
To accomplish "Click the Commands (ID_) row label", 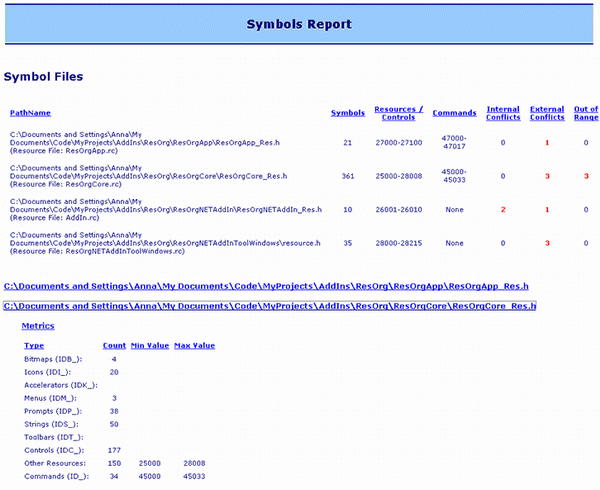I will click(x=57, y=476).
